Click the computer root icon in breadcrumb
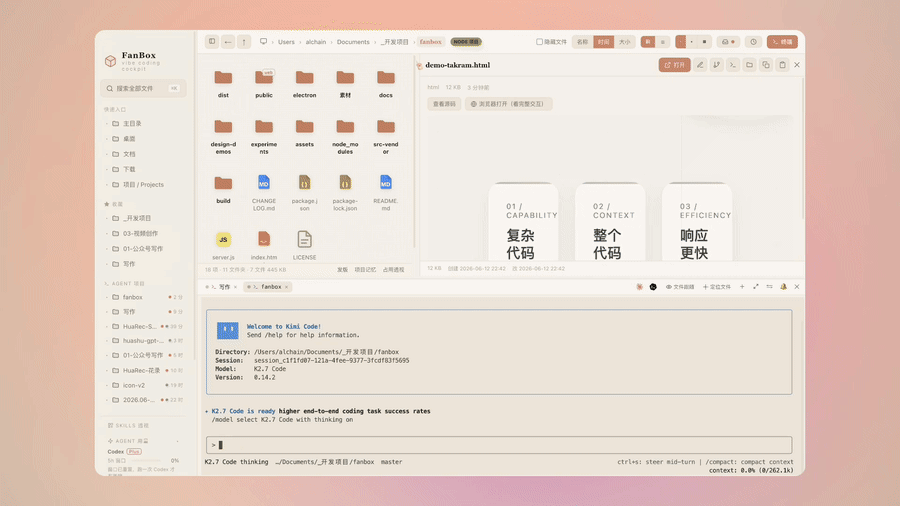This screenshot has height=506, width=900. [x=263, y=41]
